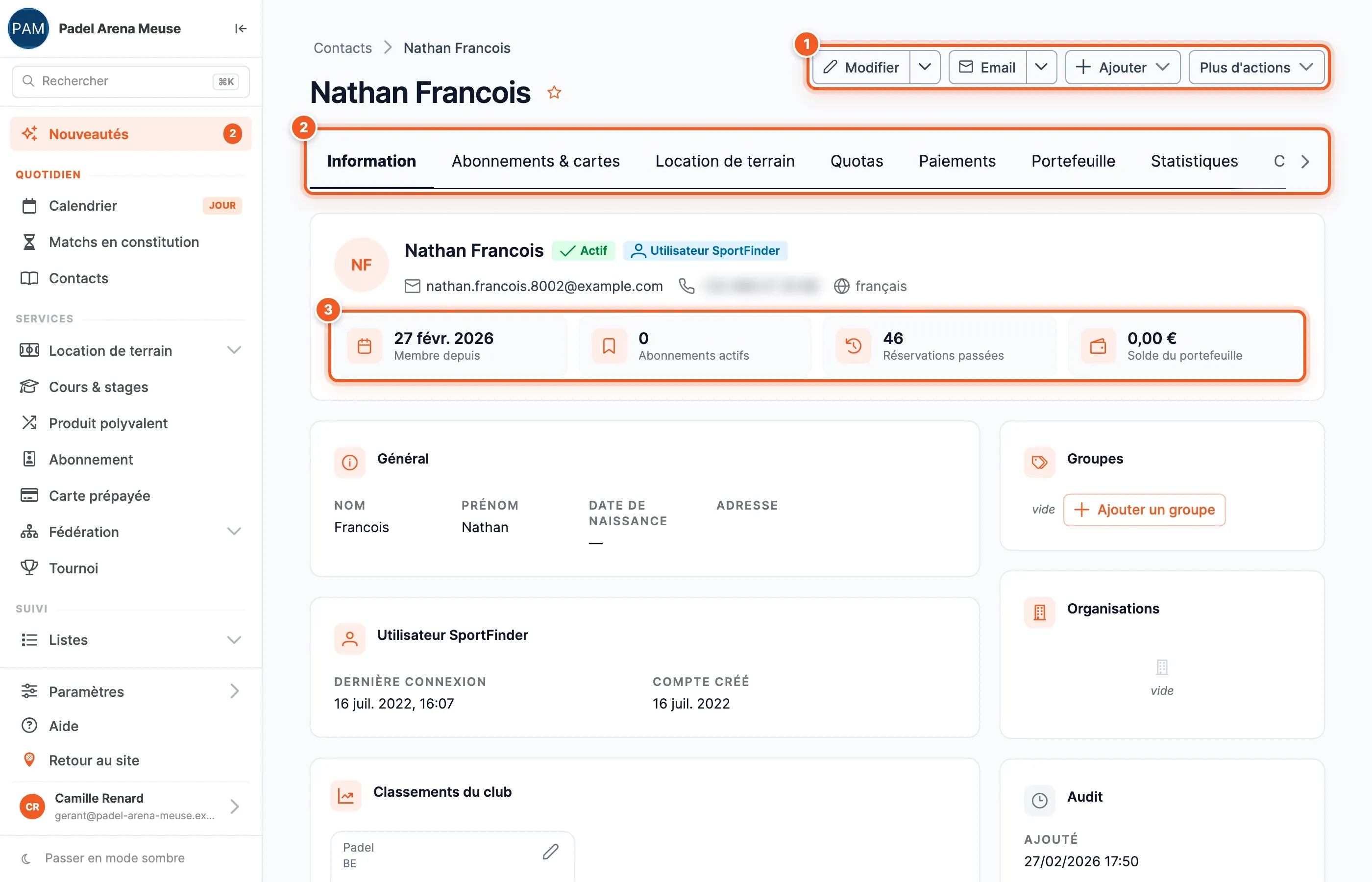This screenshot has width=1372, height=882.
Task: Open the Ajouter dropdown menu
Action: tap(1122, 67)
